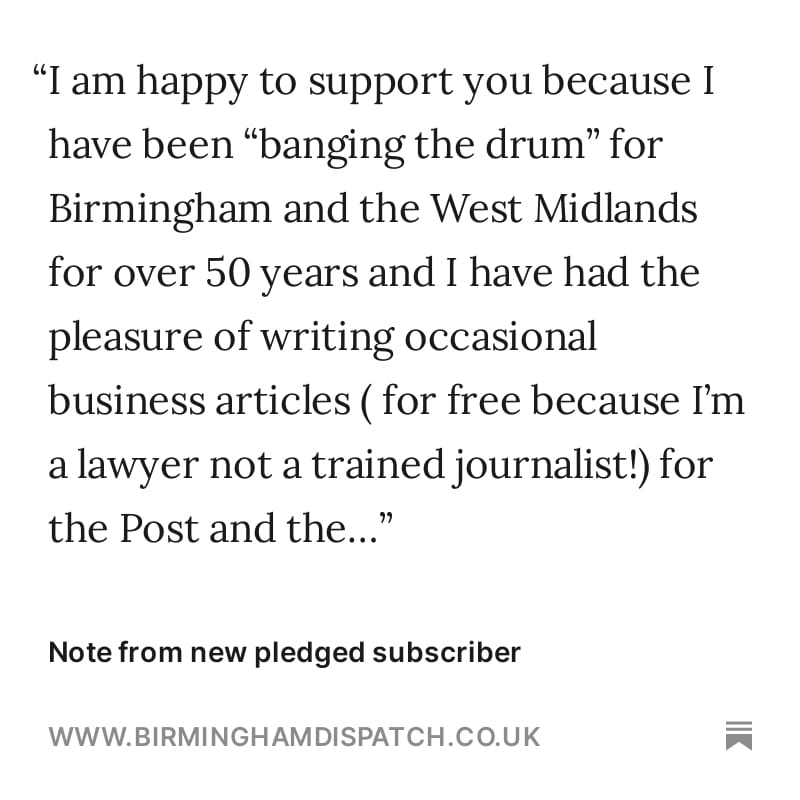Click the words 'for free' in parentheses
The height and width of the screenshot is (800, 800).
(451, 401)
